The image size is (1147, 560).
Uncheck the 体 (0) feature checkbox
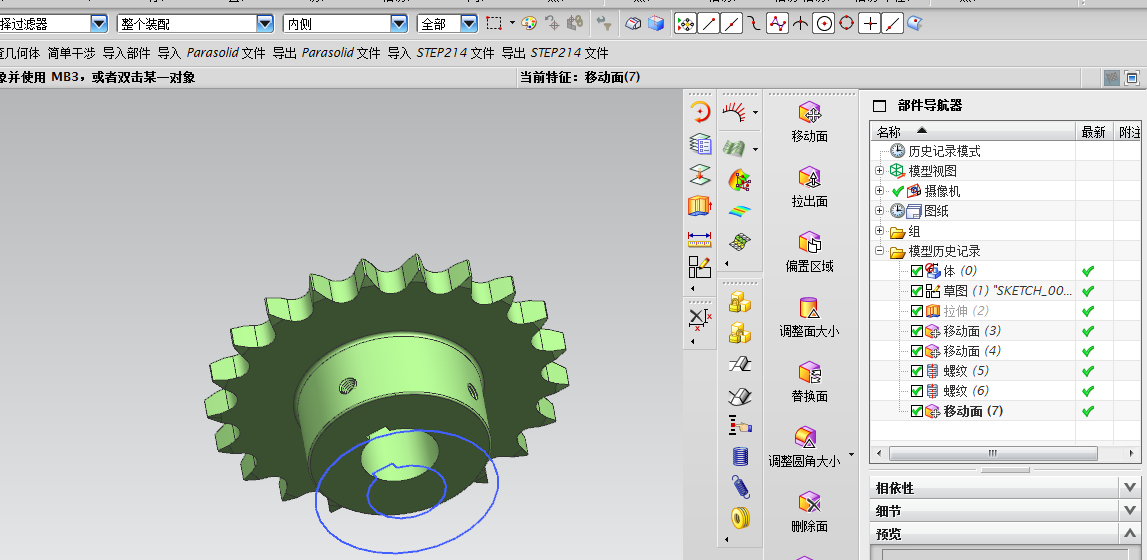pos(917,271)
